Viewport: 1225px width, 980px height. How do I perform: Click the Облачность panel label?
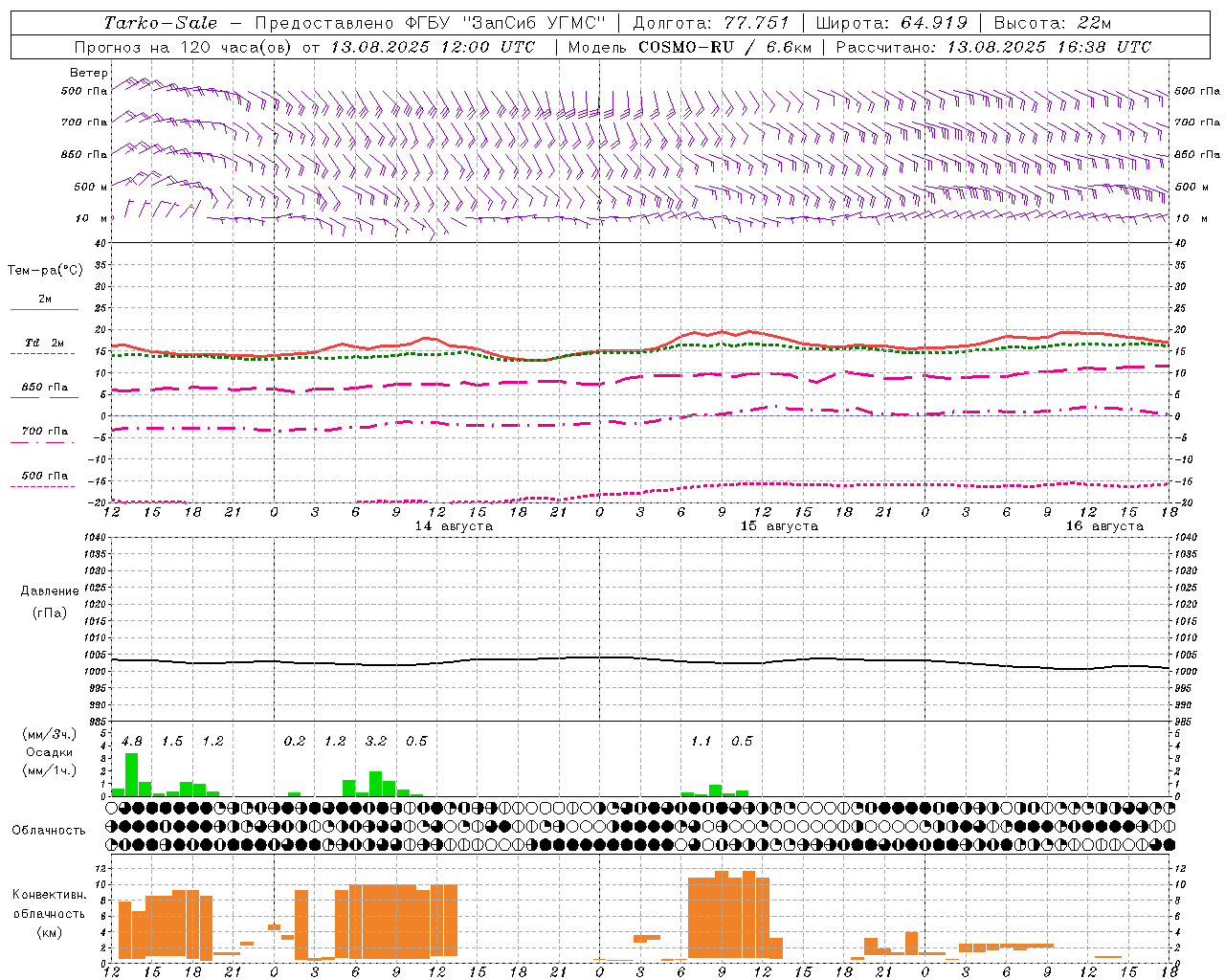tap(49, 830)
